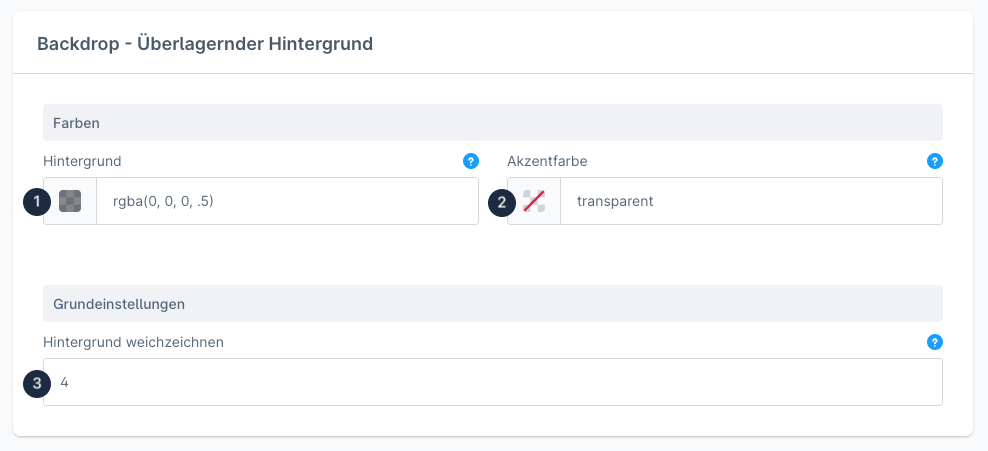Focus the Hintergrund color value field

[300, 201]
